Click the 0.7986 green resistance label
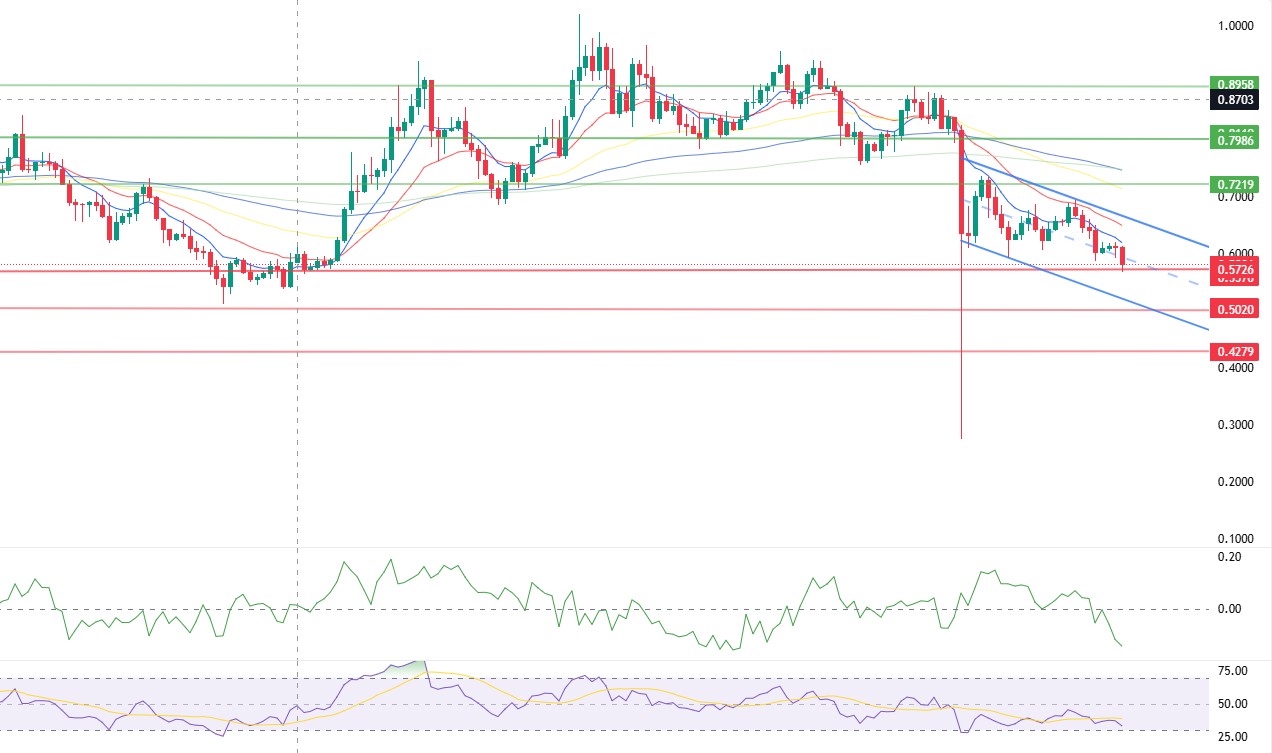Image resolution: width=1272 pixels, height=753 pixels. point(1234,141)
